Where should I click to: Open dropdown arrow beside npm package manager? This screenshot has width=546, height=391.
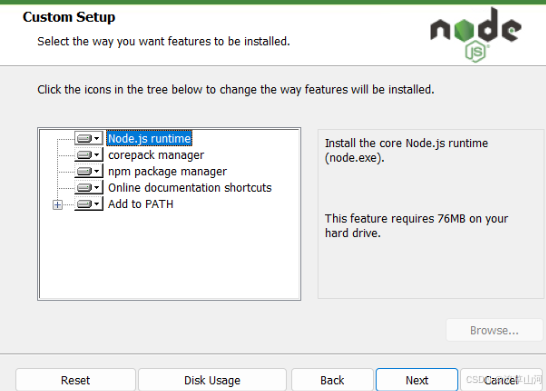tap(97, 171)
